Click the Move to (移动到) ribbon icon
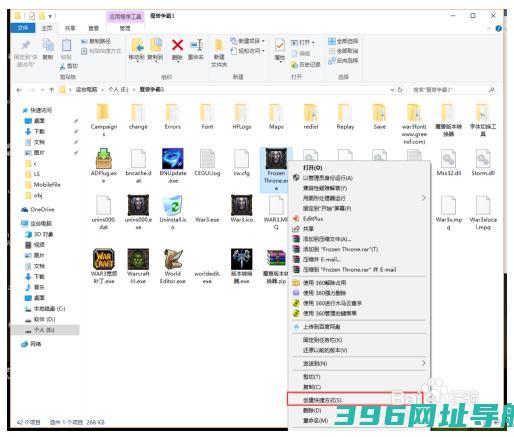Viewport: 514px width, 437px height. click(x=137, y=45)
